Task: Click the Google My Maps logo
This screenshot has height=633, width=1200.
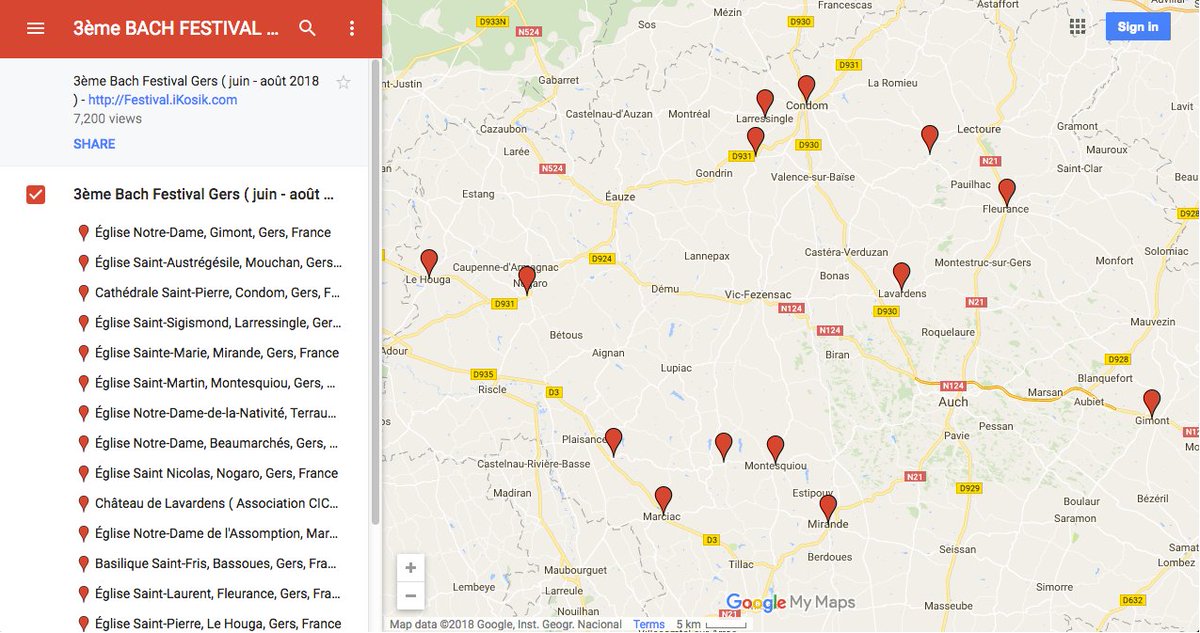Action: 790,602
